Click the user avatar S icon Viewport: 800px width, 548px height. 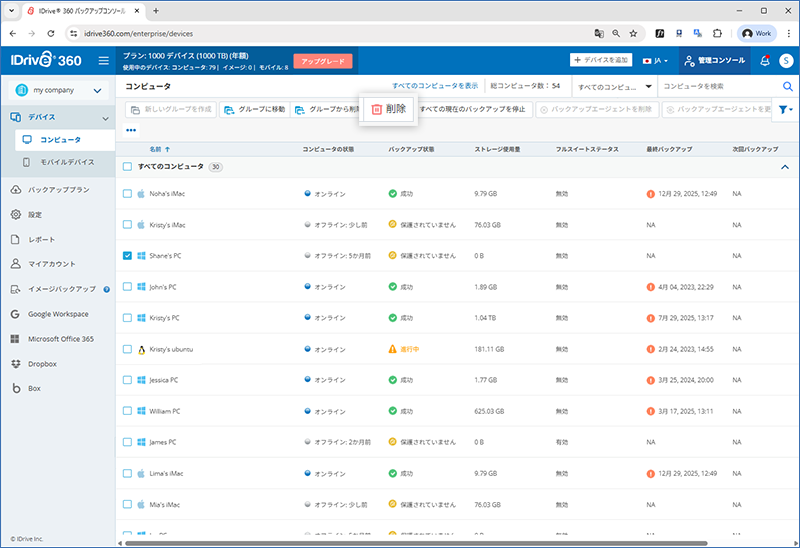point(784,61)
